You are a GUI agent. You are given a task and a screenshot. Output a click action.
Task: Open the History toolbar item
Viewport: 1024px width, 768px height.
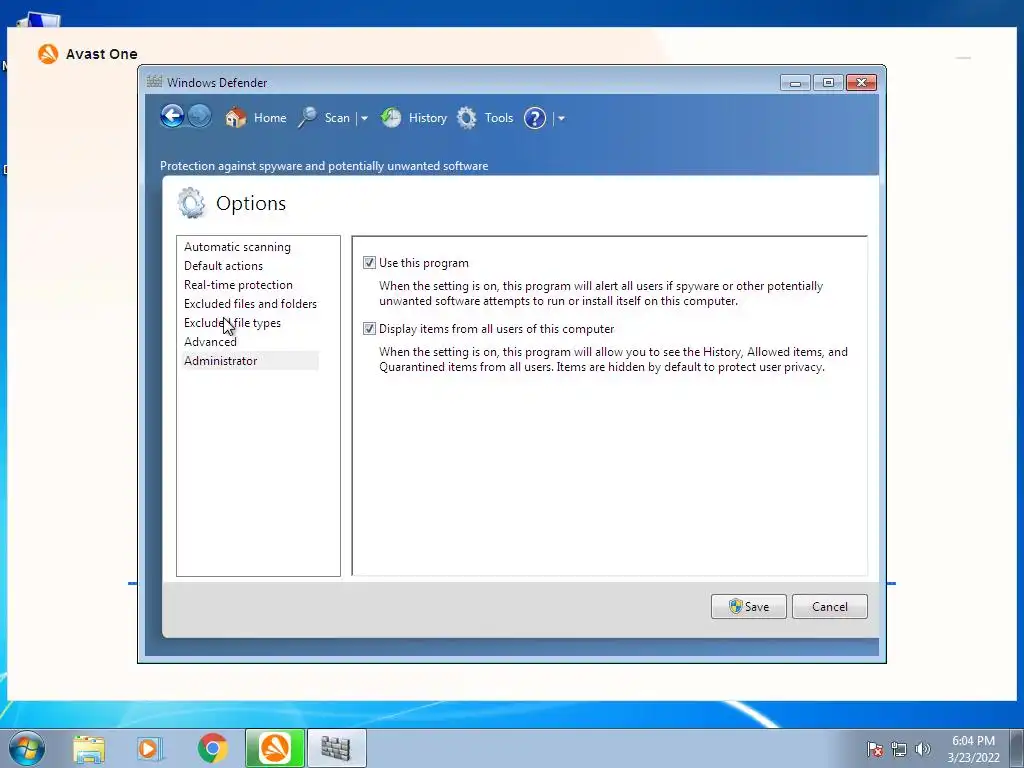pyautogui.click(x=428, y=118)
